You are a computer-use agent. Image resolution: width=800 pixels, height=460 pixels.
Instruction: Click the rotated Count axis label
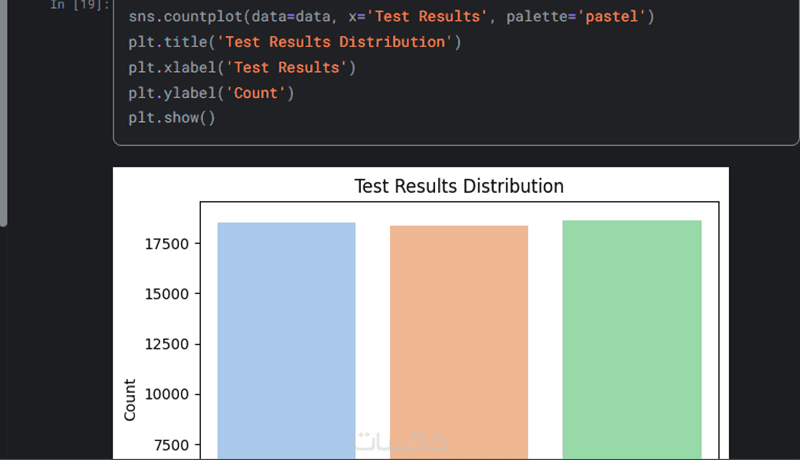(130, 399)
